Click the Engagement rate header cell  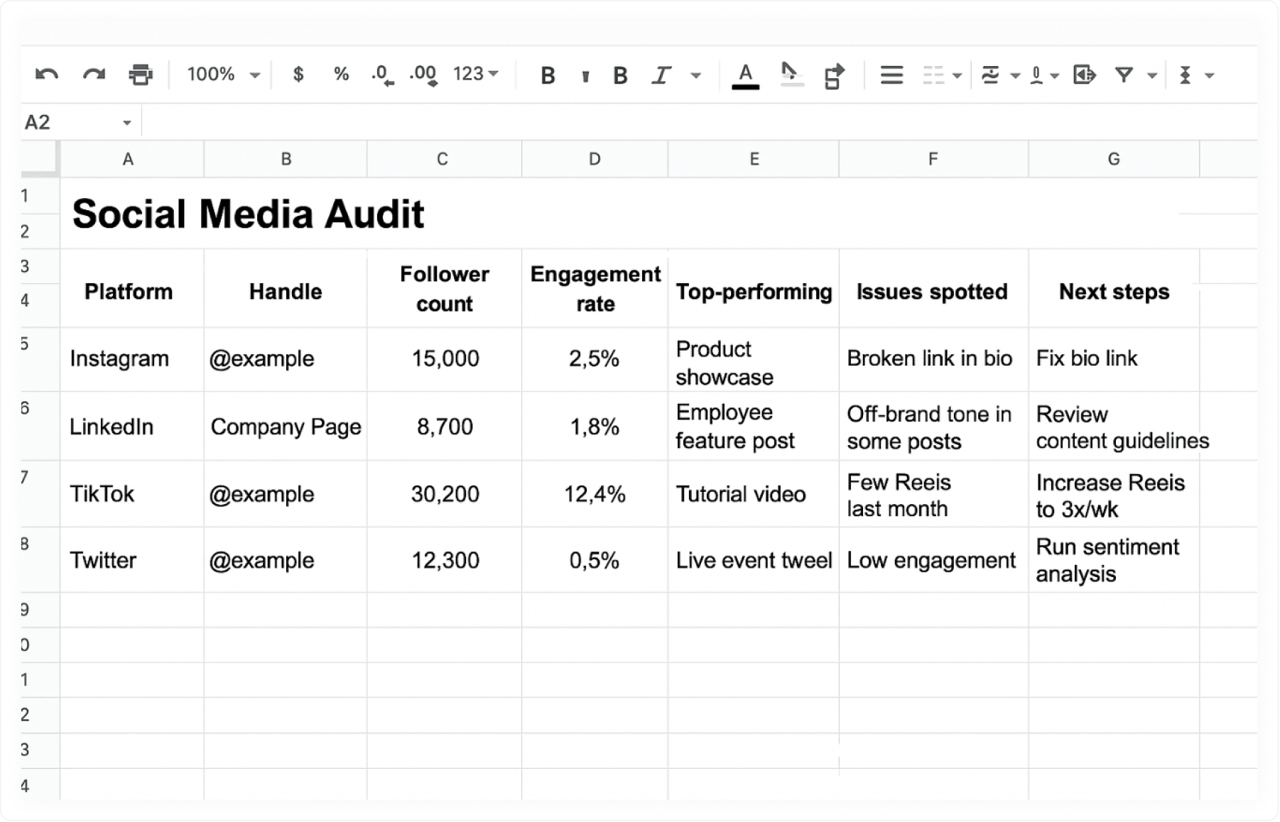594,289
